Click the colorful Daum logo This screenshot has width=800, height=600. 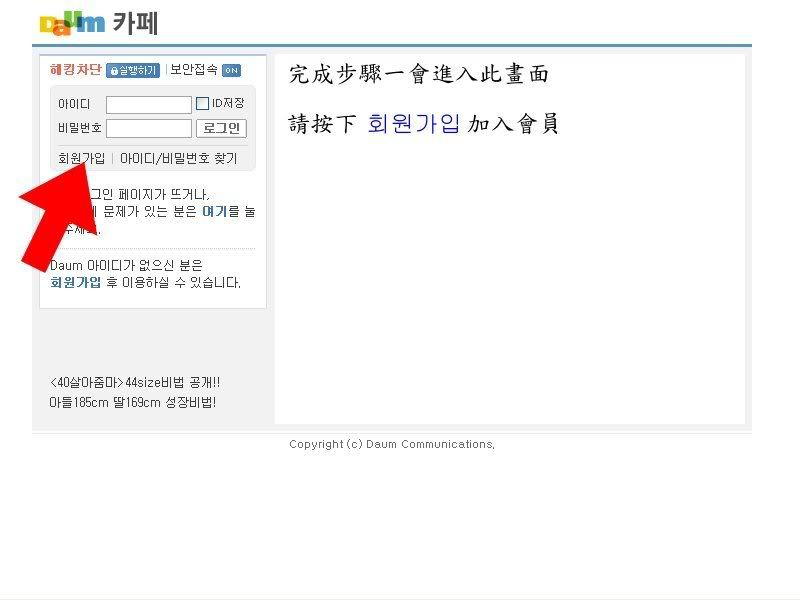(x=71, y=23)
